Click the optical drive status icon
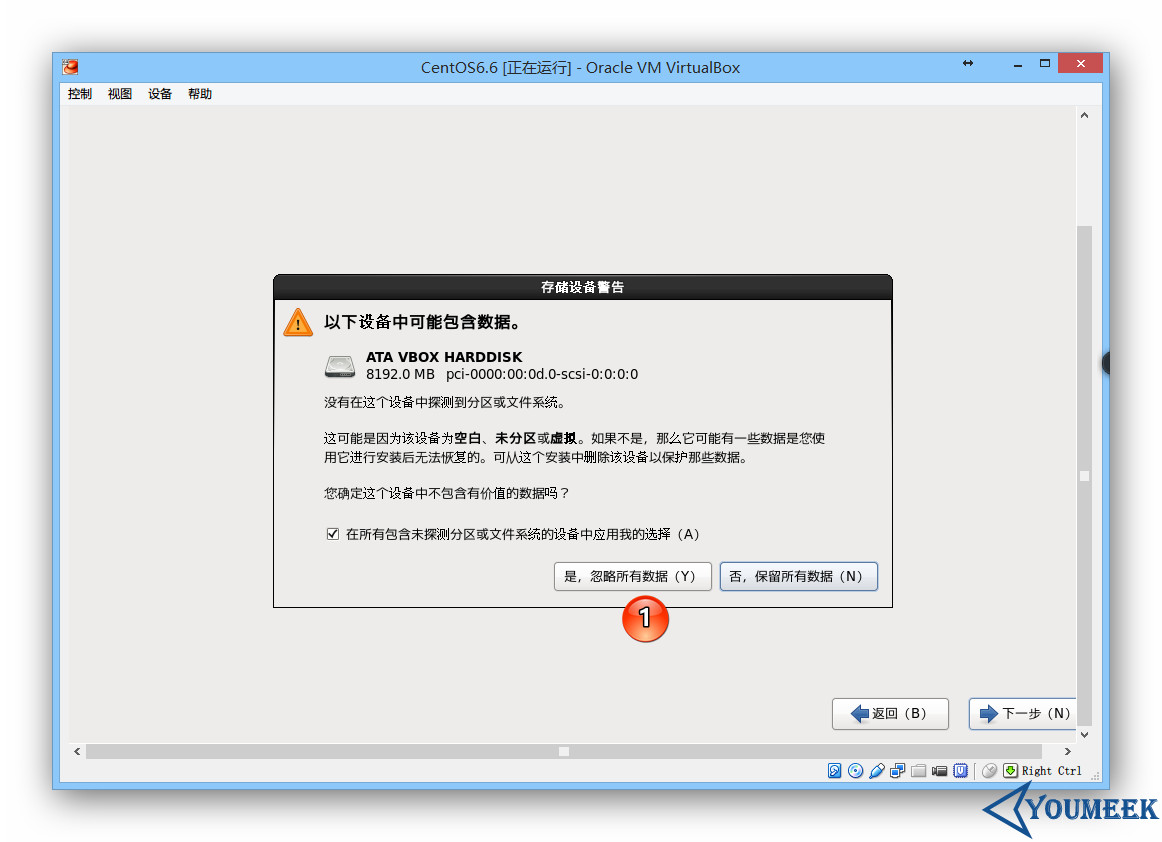Image resolution: width=1162 pixels, height=842 pixels. click(856, 770)
